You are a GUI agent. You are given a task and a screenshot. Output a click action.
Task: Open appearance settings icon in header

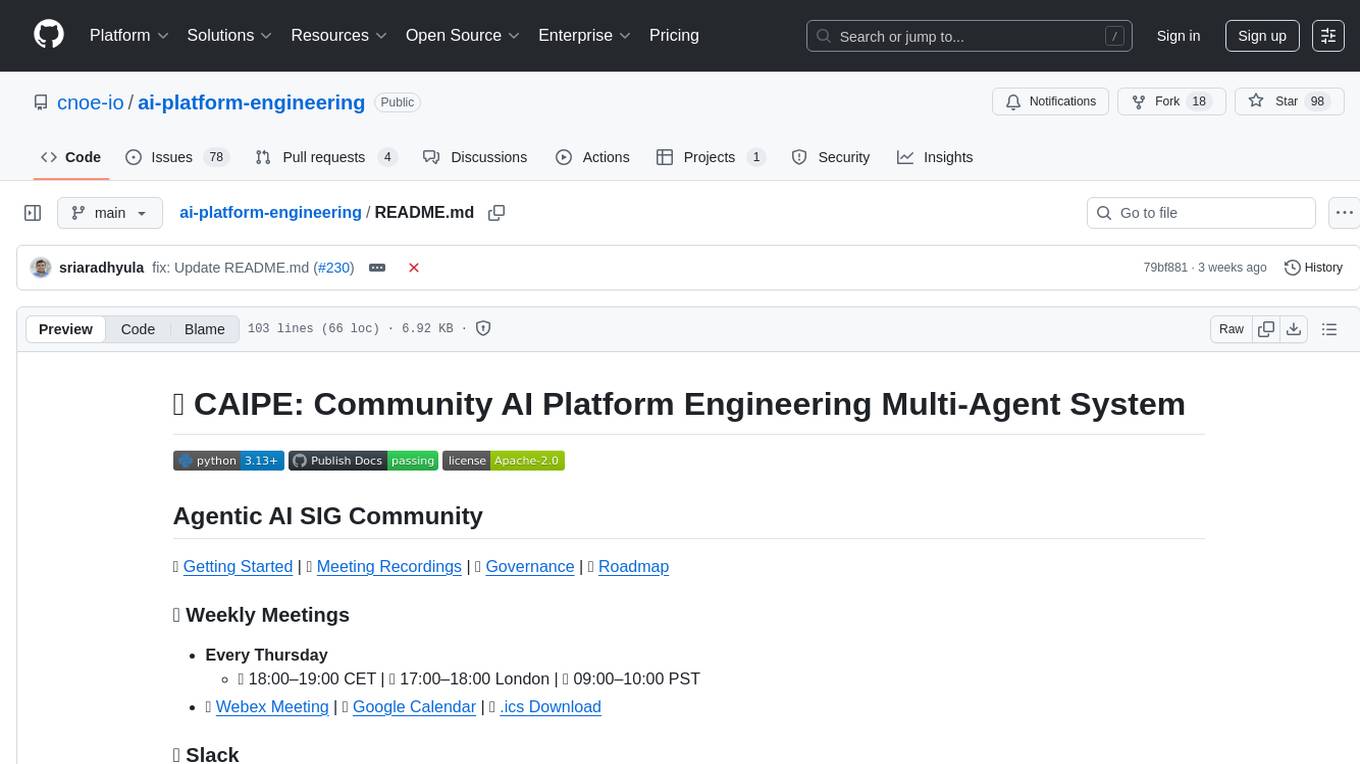pos(1328,36)
